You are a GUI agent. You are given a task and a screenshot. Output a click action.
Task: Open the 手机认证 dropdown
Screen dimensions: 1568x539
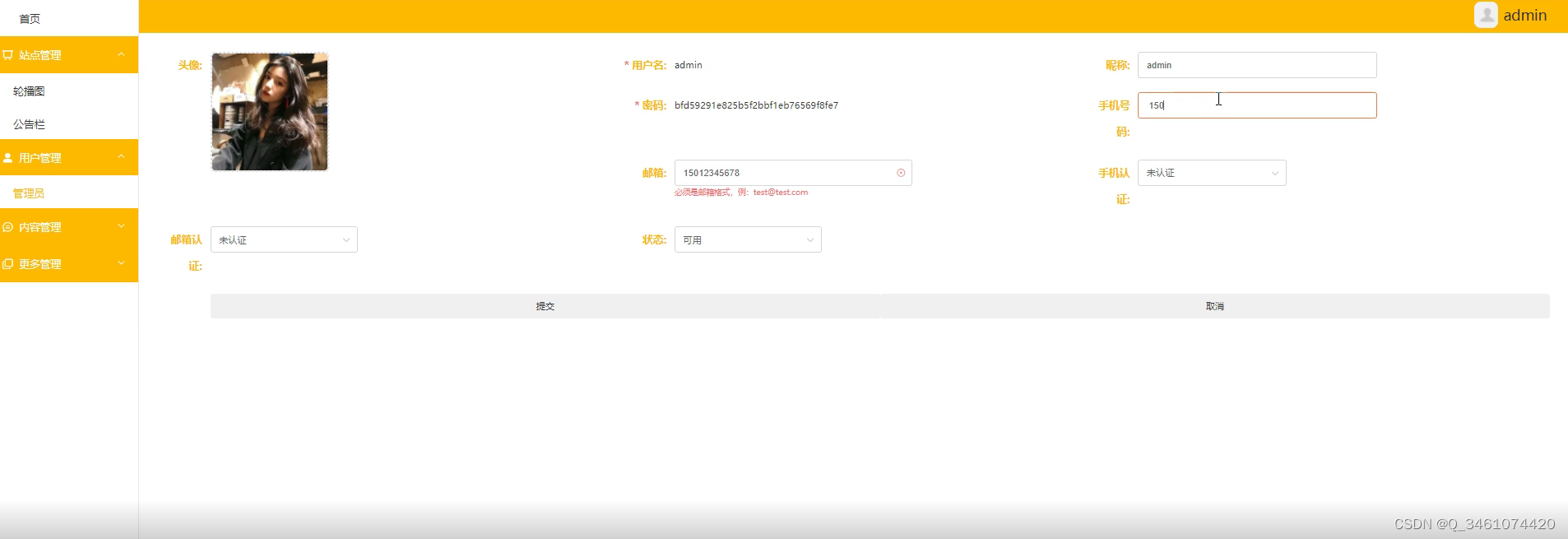pos(1212,173)
